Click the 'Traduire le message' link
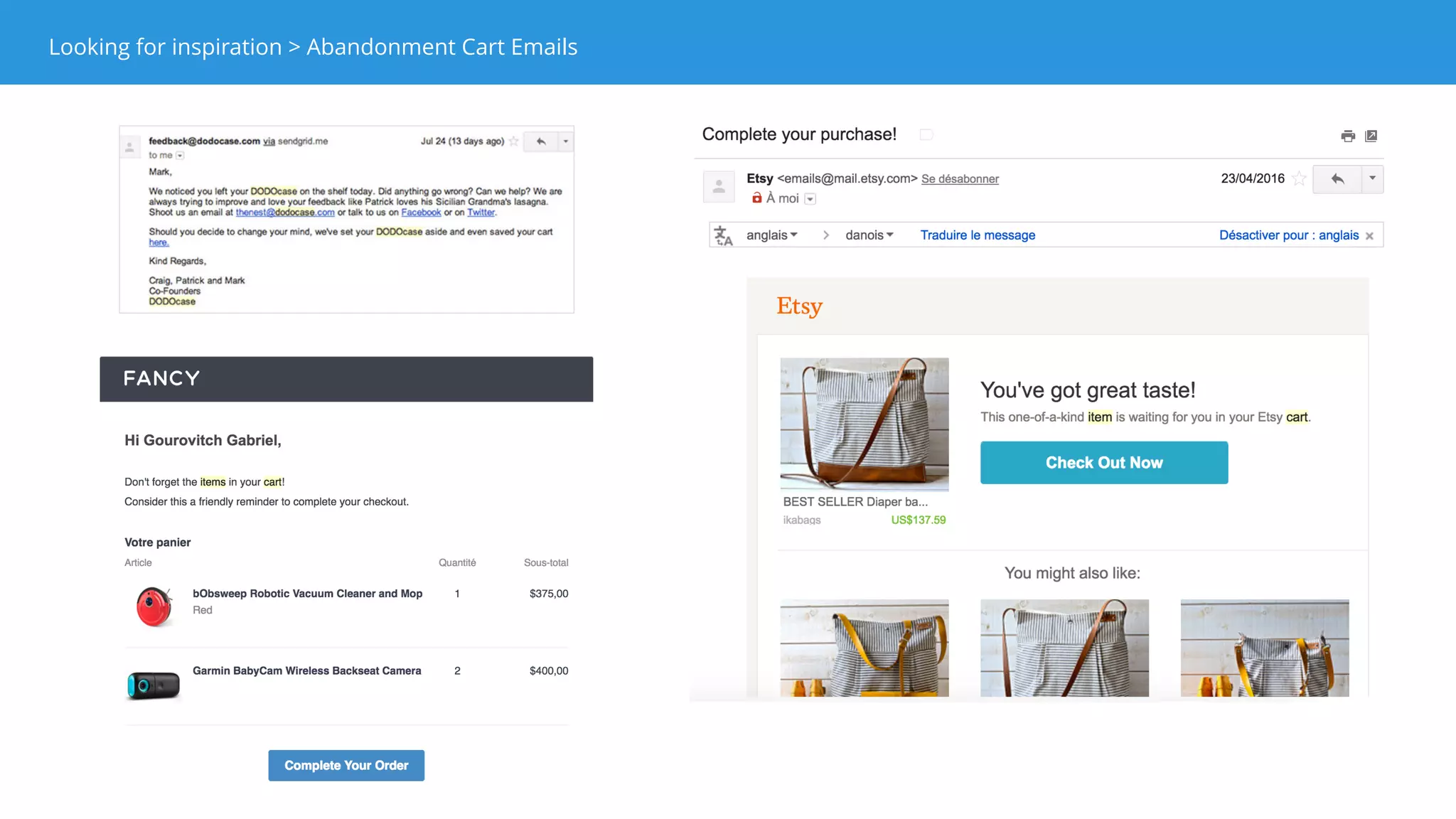 pos(978,235)
